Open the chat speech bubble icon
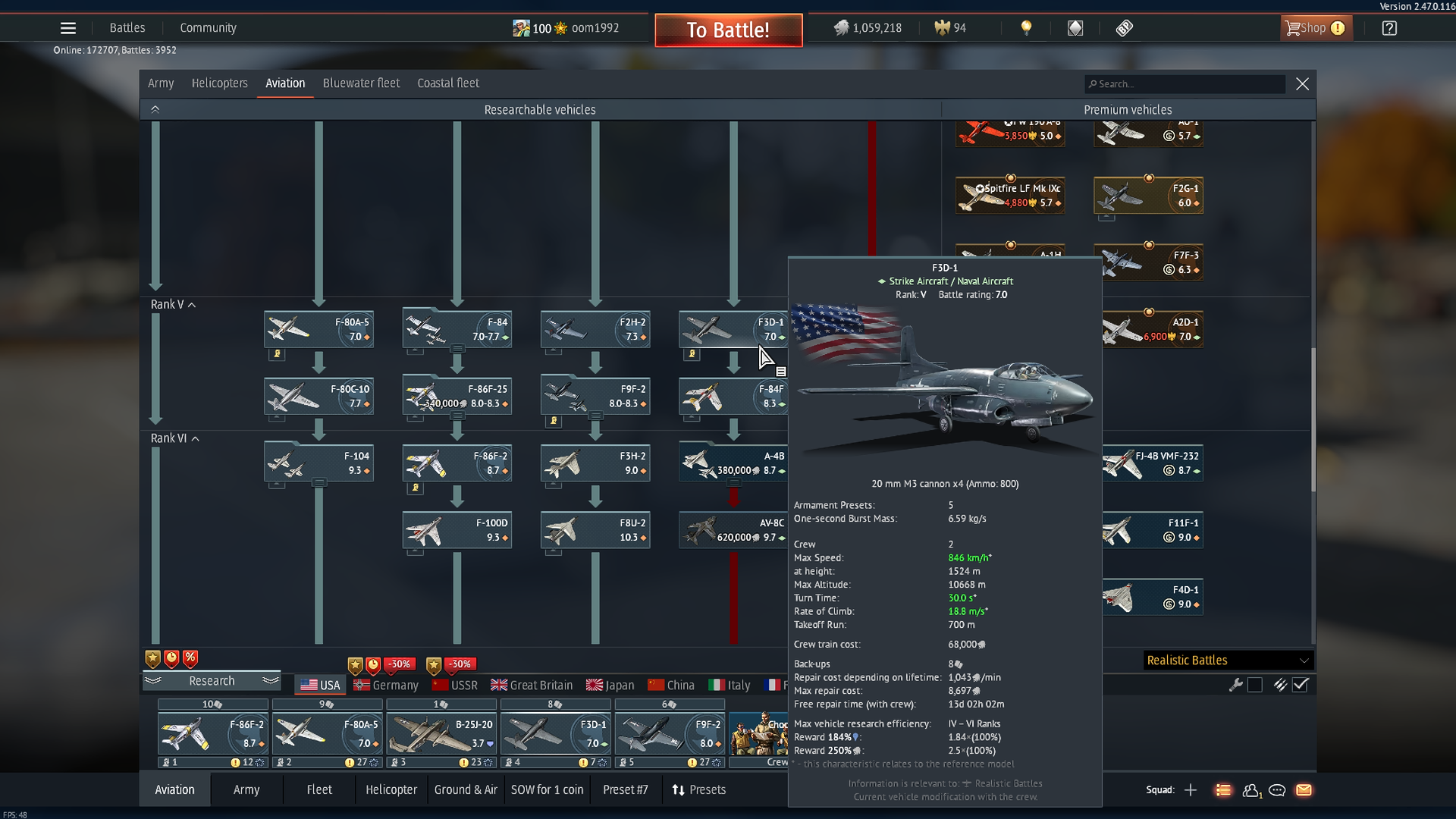 pyautogui.click(x=1277, y=790)
